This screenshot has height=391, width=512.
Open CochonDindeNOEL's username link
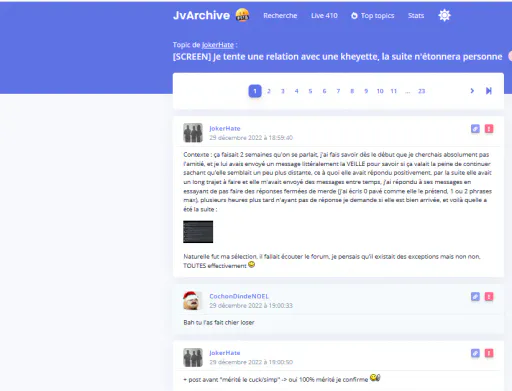pos(239,296)
